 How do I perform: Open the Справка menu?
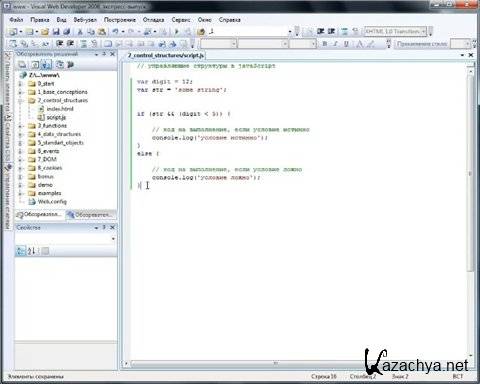[x=229, y=20]
